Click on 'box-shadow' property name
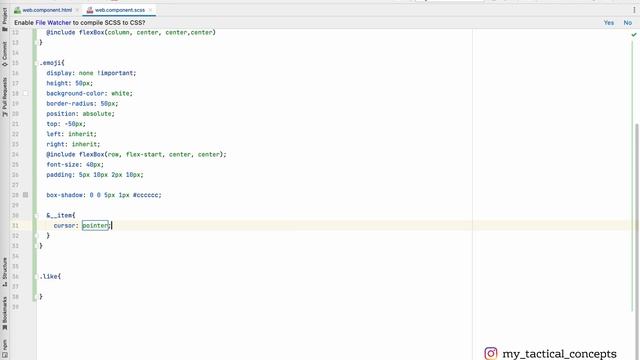 tap(64, 195)
